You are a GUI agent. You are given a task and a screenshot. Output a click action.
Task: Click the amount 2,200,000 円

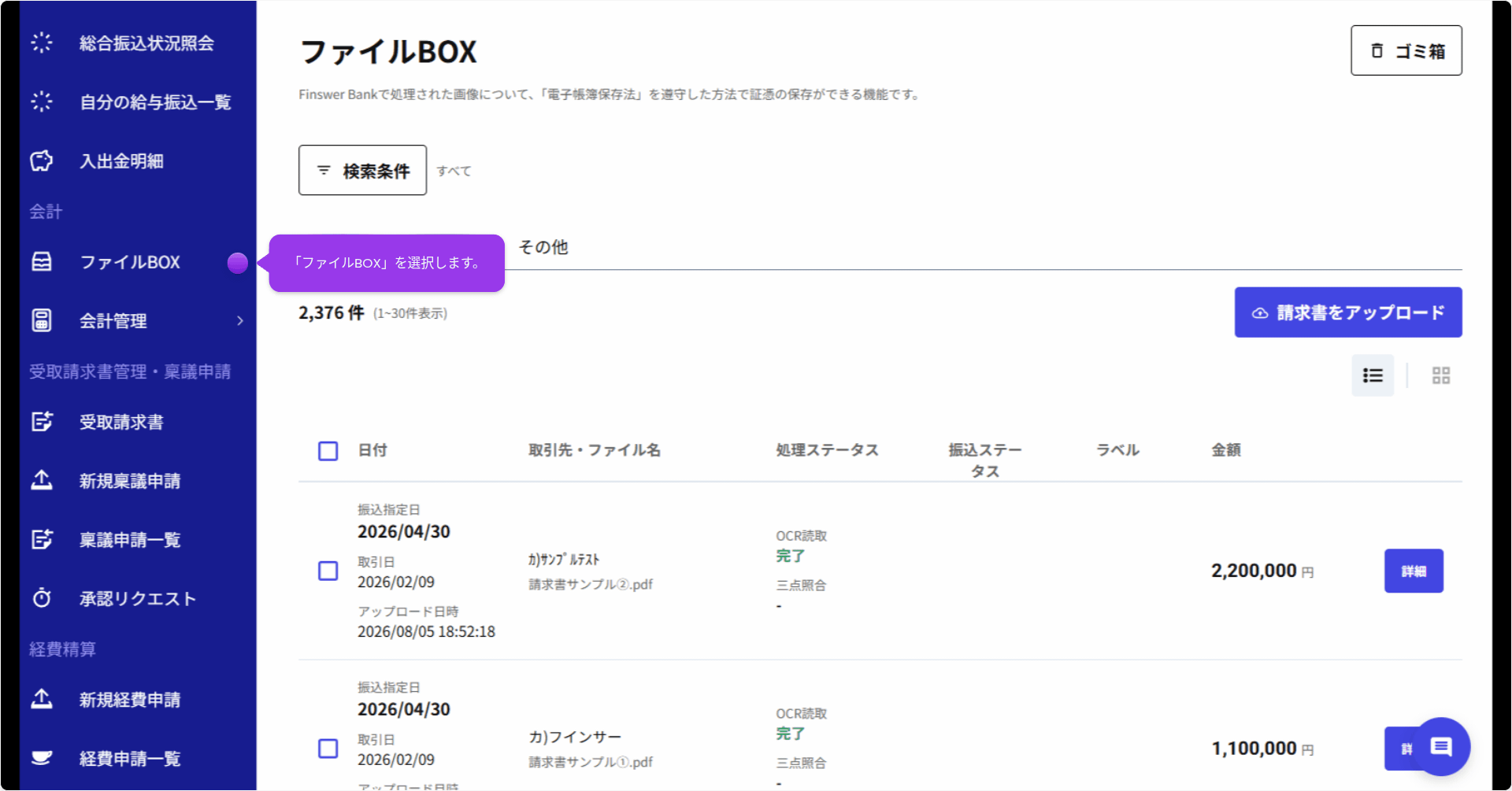(x=1262, y=571)
